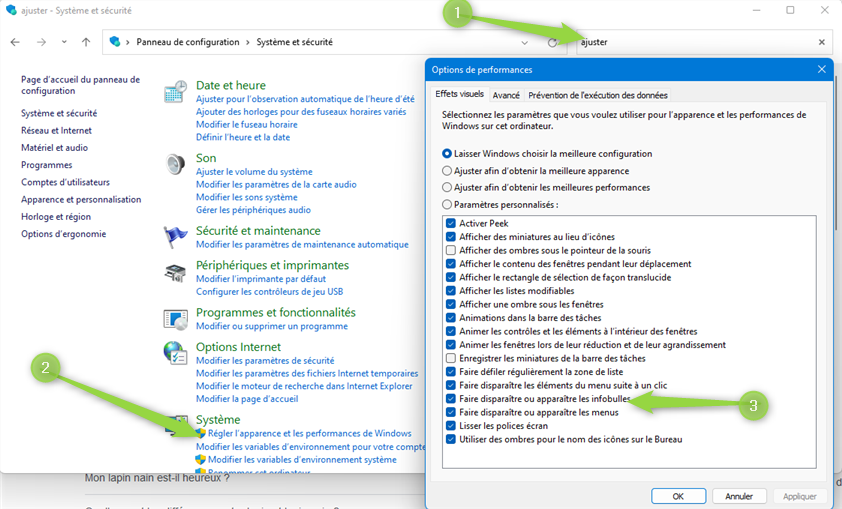Screen dimensions: 842x509
Task: Click Système et sécurité breadcrumb in address bar
Action: [294, 42]
